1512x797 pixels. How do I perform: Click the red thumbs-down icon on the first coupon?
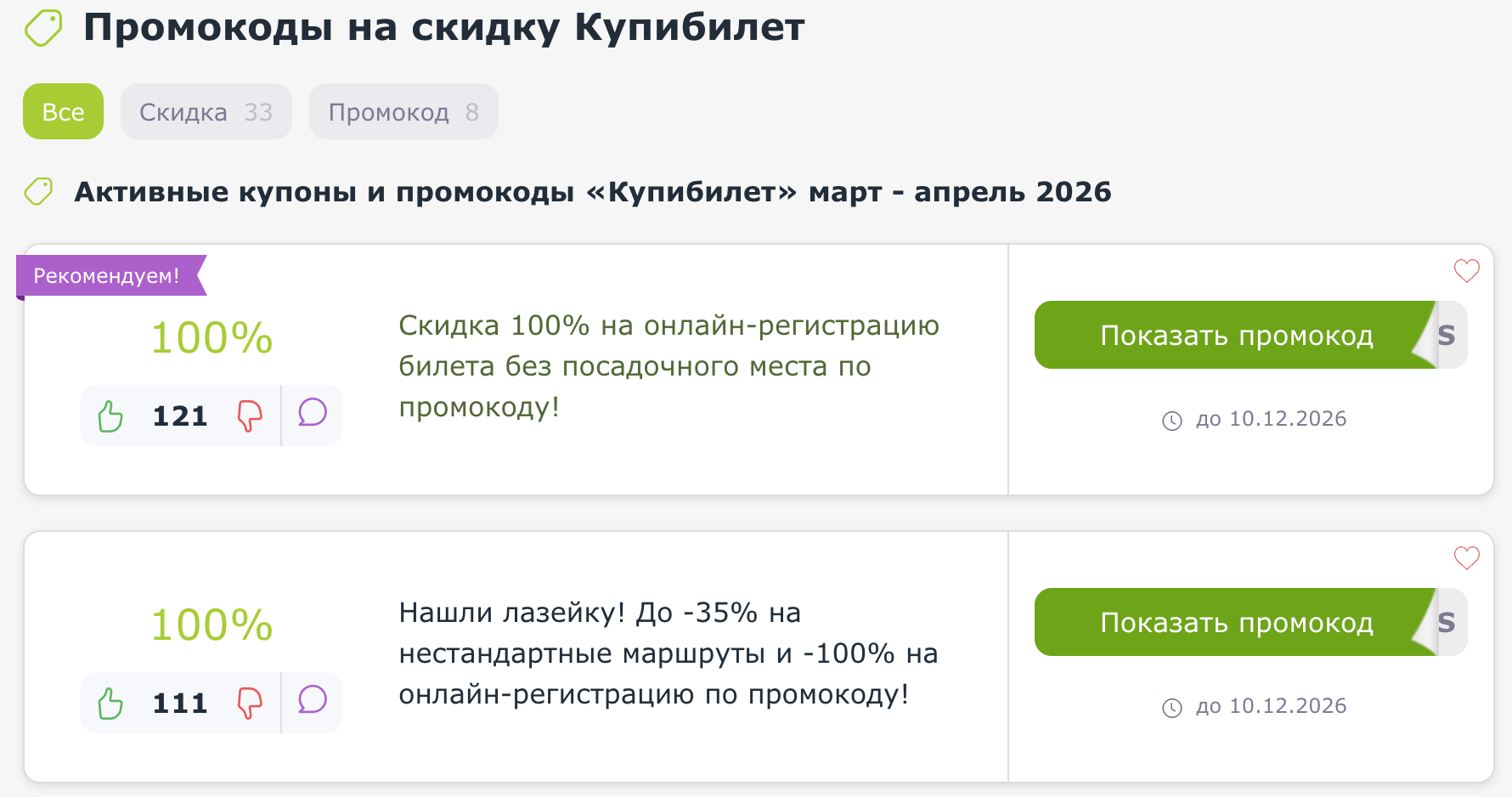[250, 415]
